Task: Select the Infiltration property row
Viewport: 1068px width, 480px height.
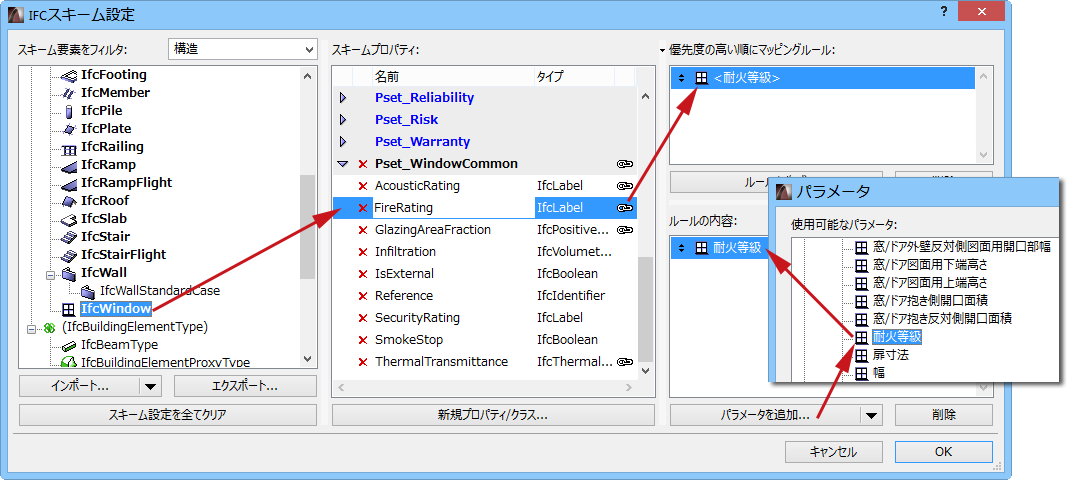Action: (484, 252)
